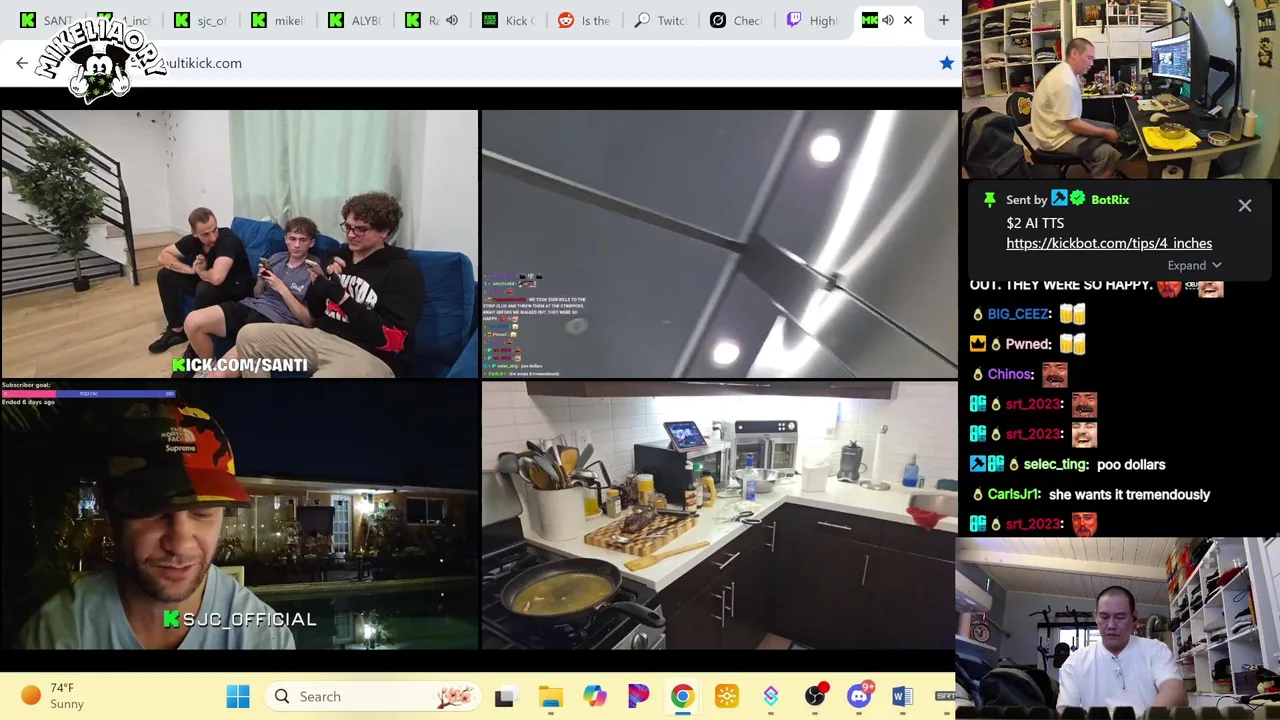Click the 'poo dollars' chat message

coord(1131,465)
